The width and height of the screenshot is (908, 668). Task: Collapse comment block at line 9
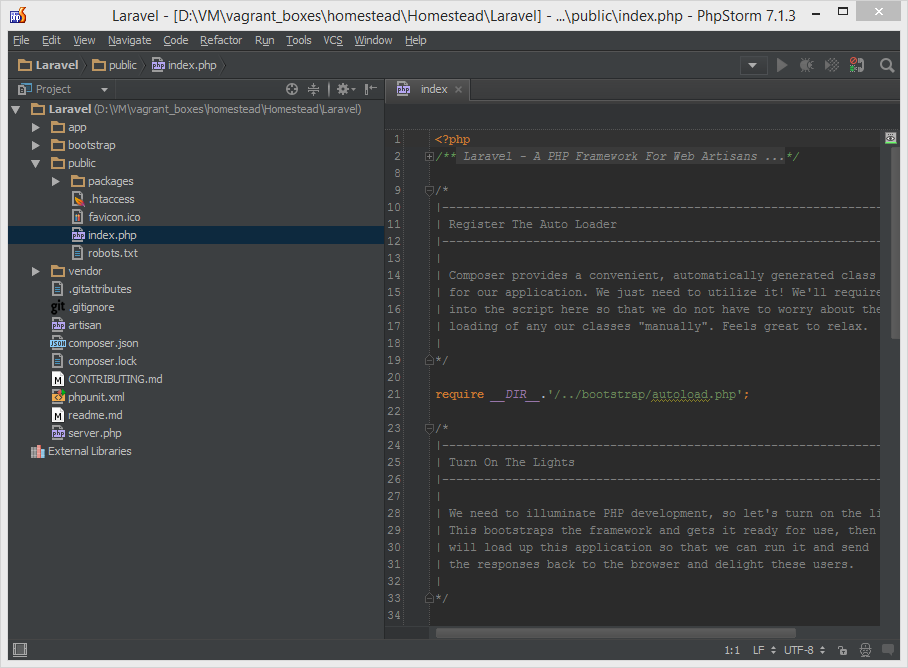tap(429, 190)
